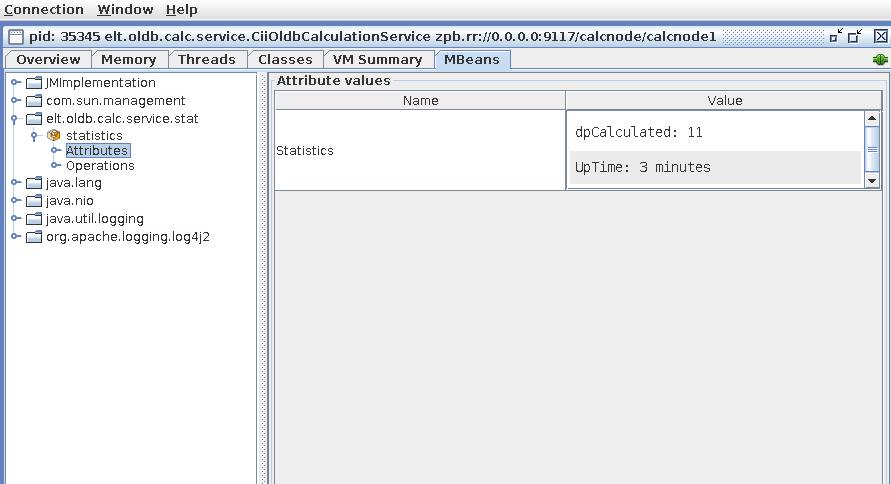The image size is (891, 484).
Task: Click the green connection status icon
Action: pyautogui.click(x=880, y=60)
